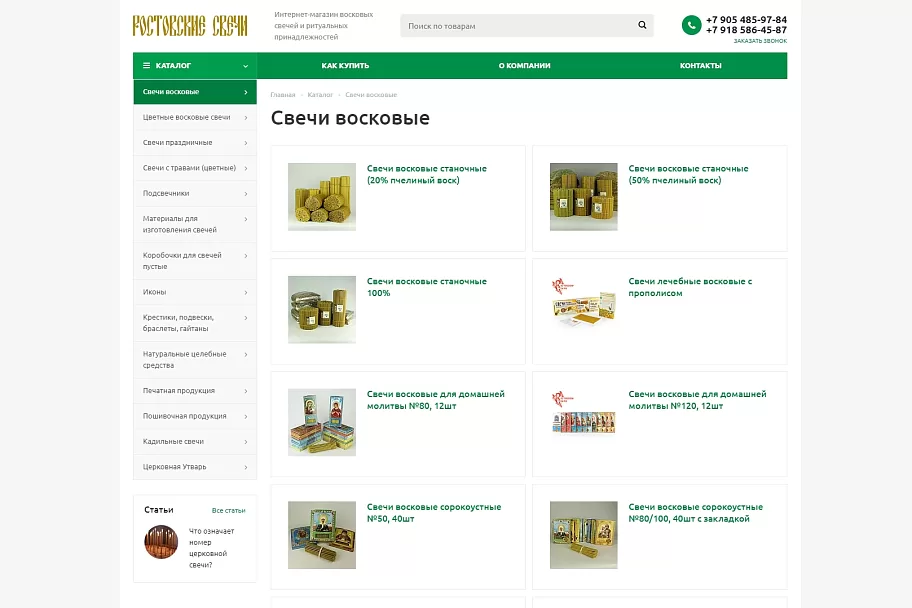
Task: Click the search magnifier icon
Action: click(x=642, y=25)
